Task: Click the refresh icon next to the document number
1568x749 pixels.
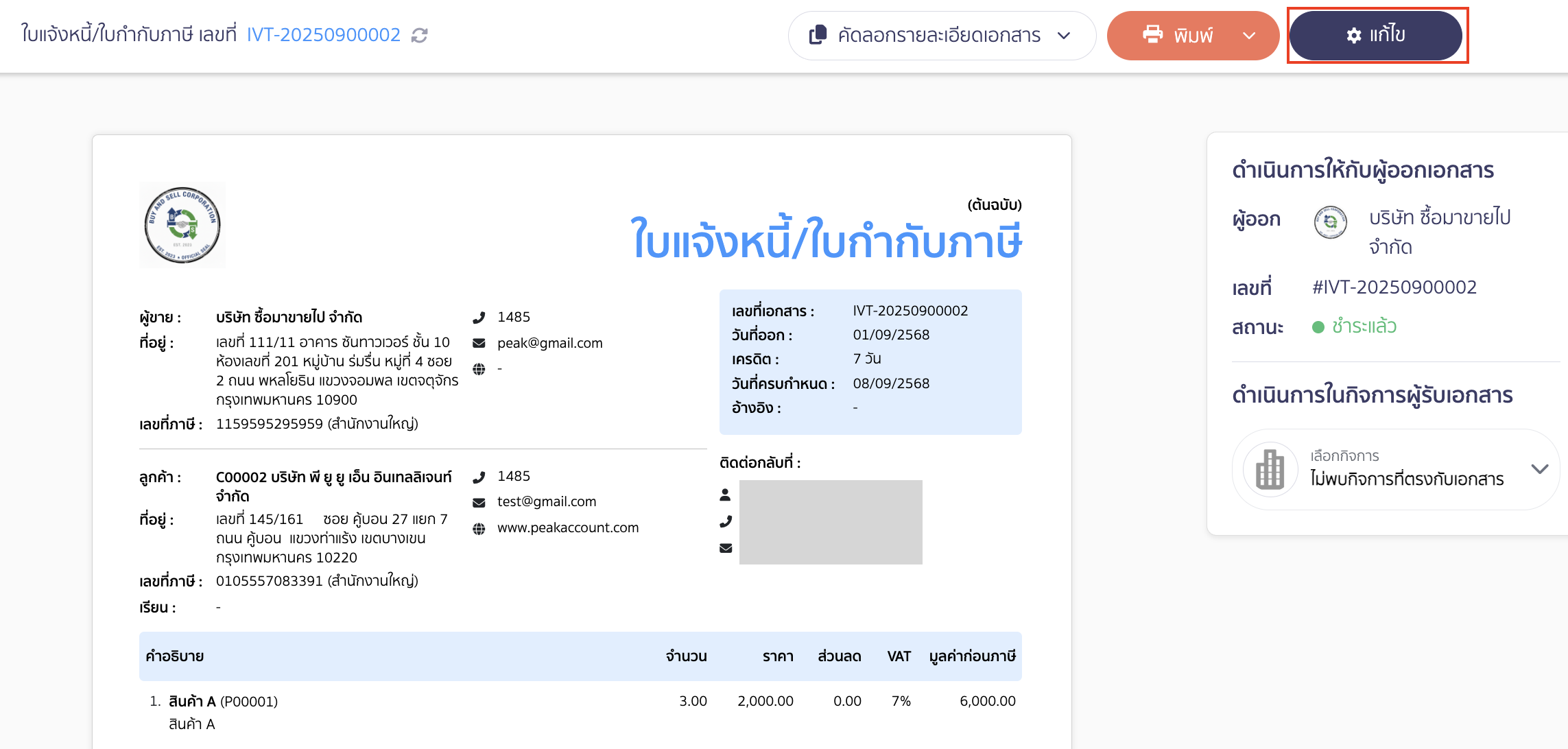Action: click(x=420, y=34)
